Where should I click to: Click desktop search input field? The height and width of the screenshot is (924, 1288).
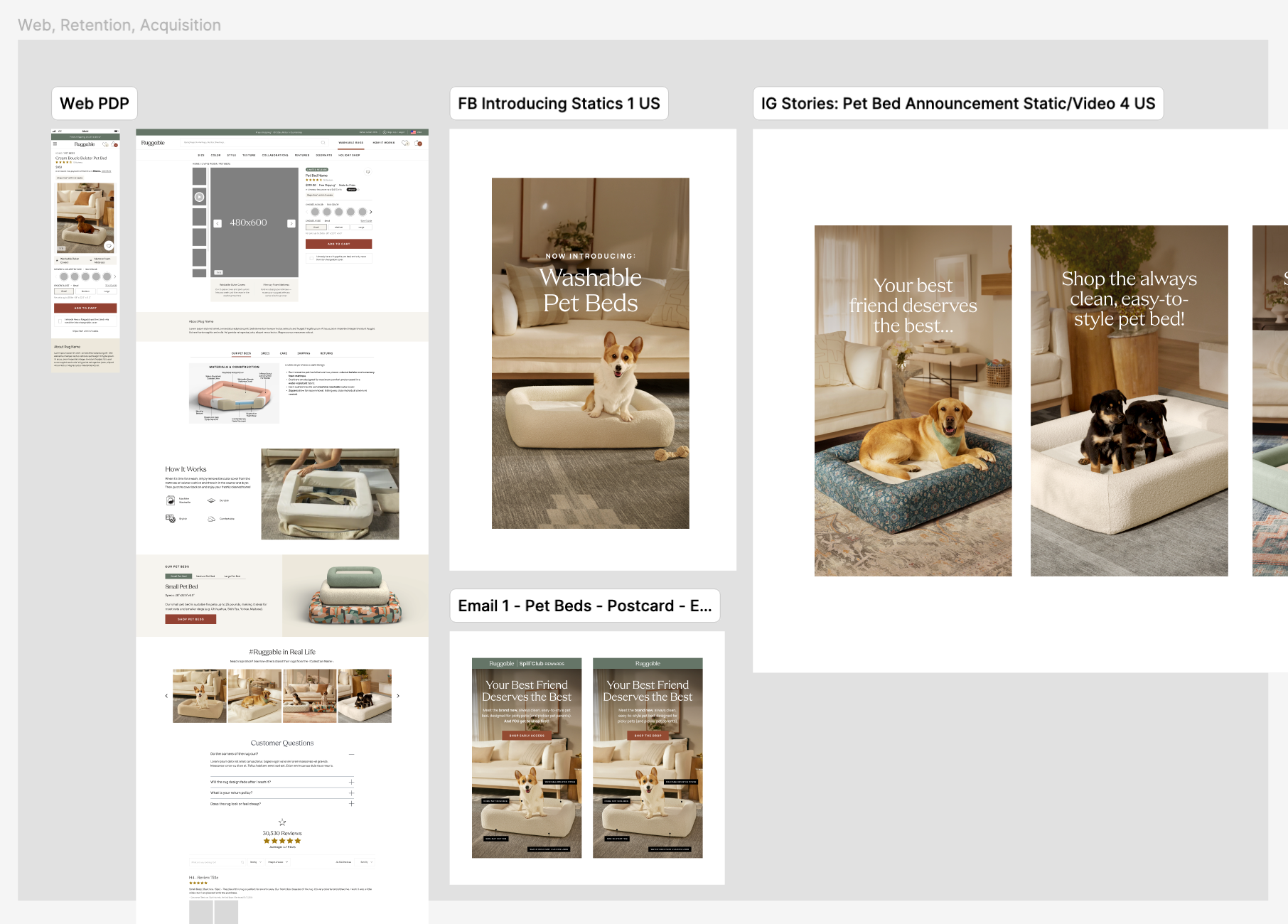click(254, 142)
